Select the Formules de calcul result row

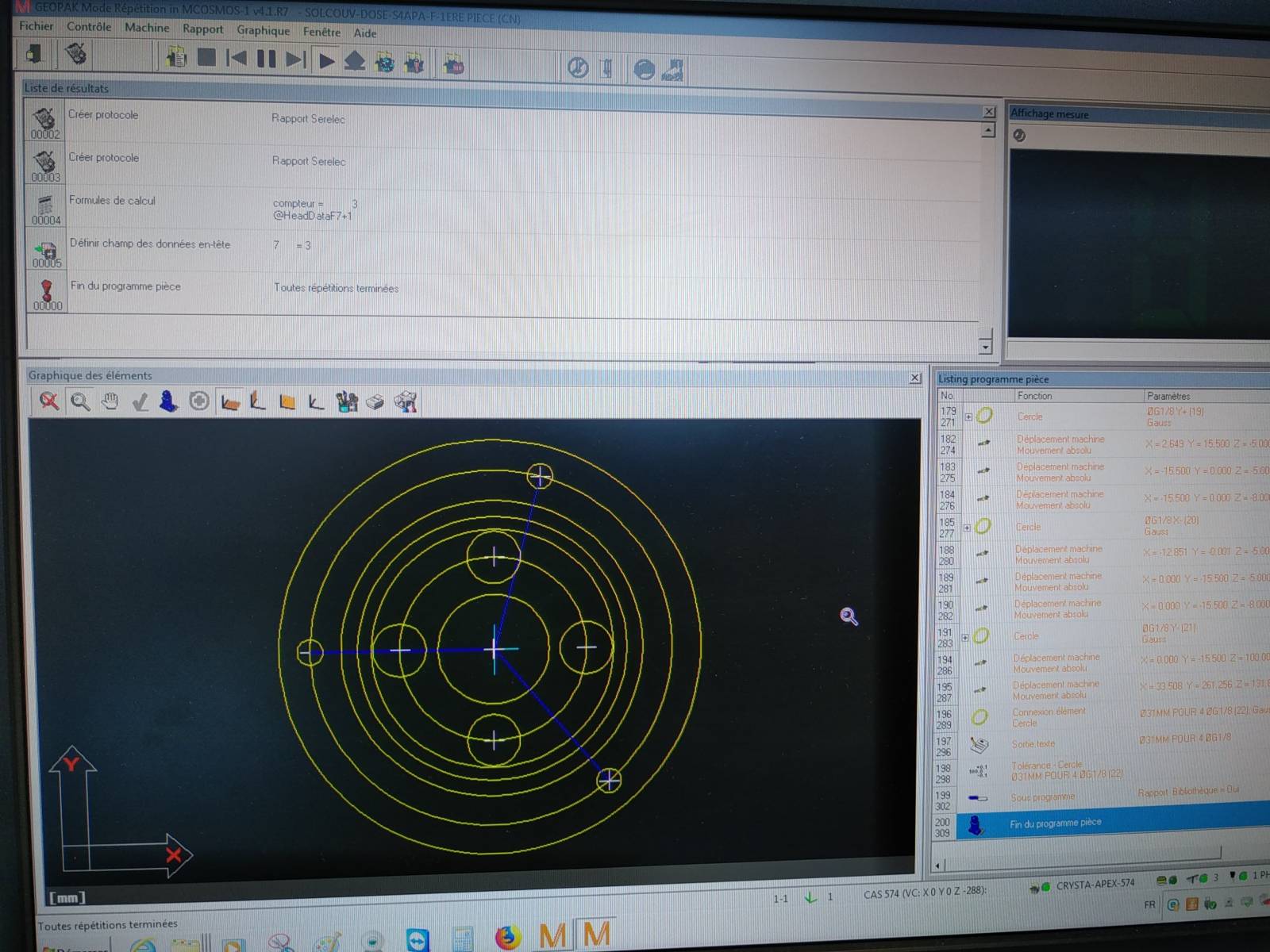[x=112, y=201]
